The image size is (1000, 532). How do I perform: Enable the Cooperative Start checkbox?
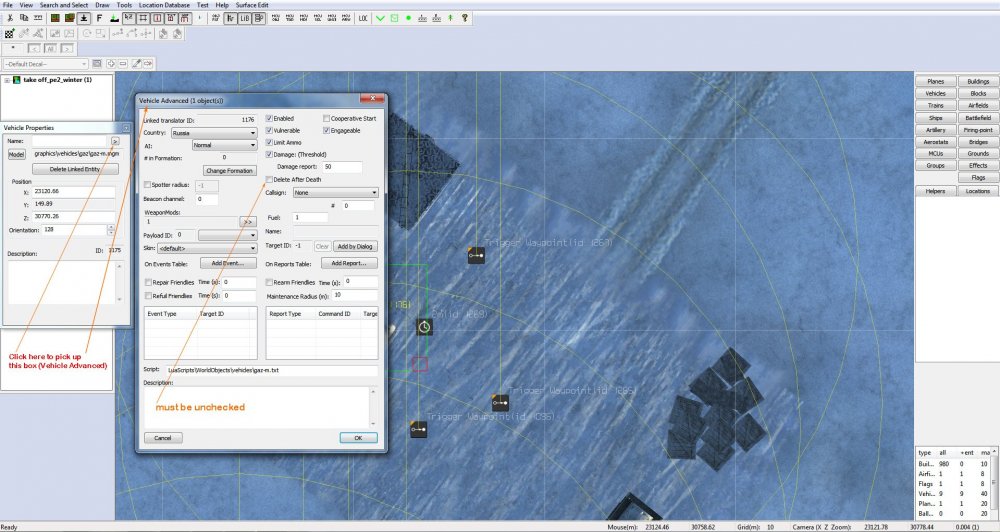(327, 118)
